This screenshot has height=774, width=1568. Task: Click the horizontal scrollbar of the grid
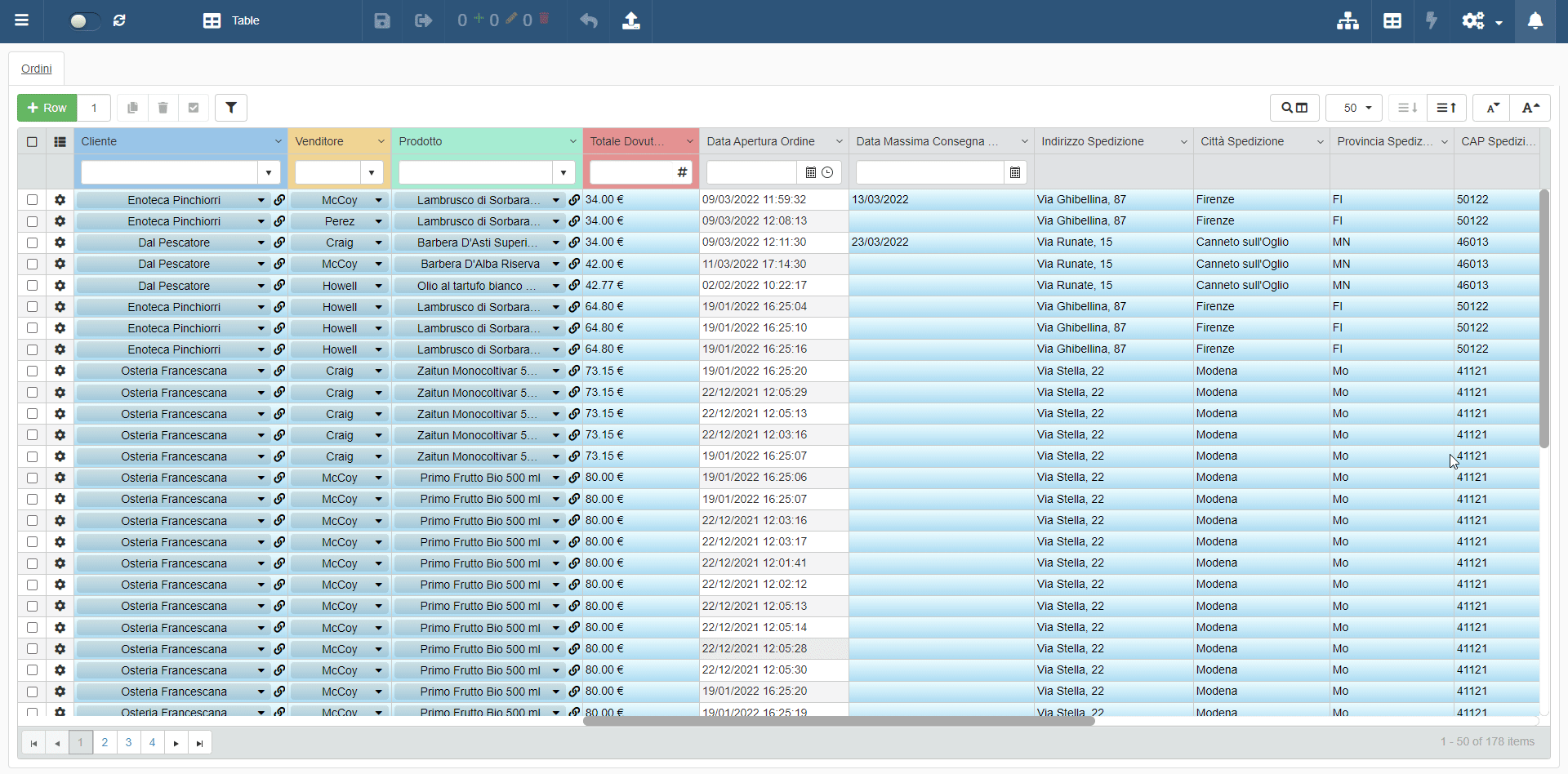click(x=839, y=722)
